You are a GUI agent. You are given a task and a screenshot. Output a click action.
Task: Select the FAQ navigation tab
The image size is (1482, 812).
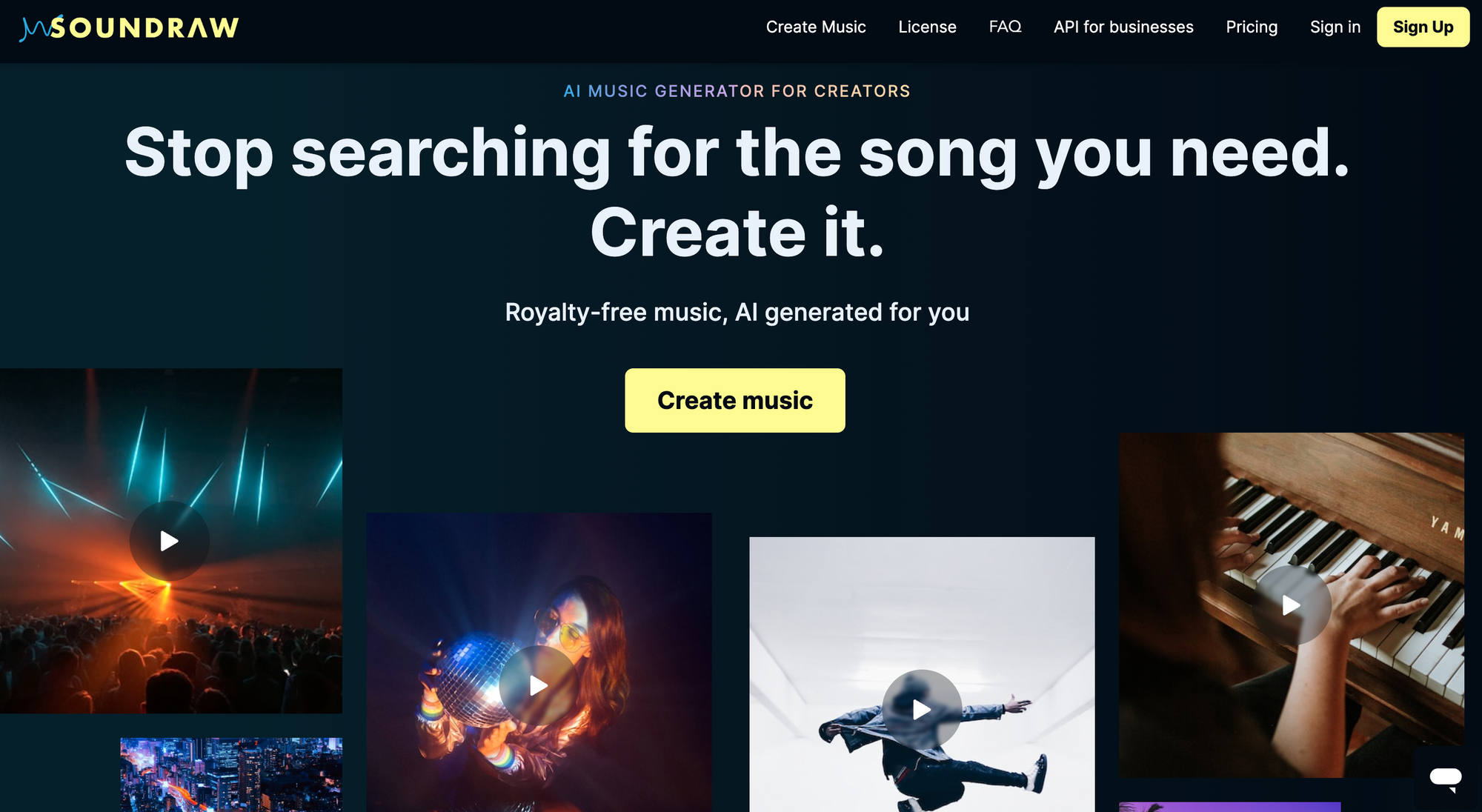[x=1005, y=26]
